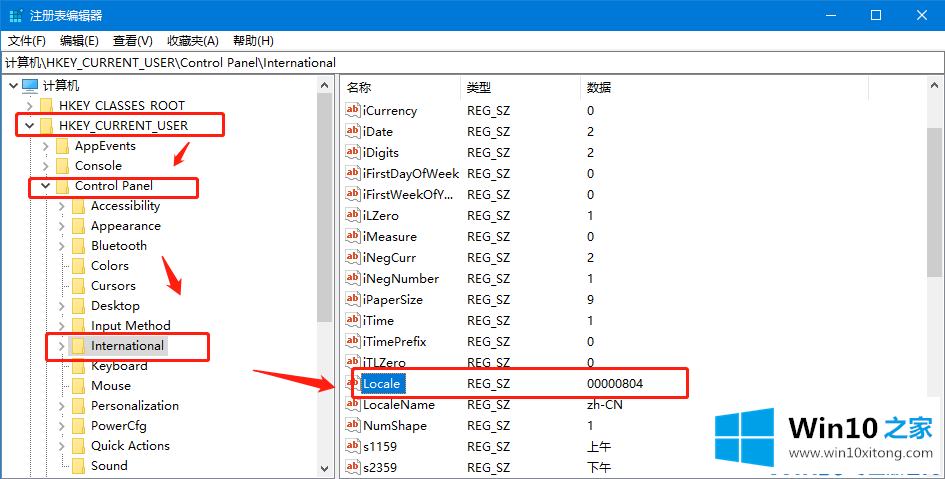Expand HKEY_CLASSES_ROOT node
The width and height of the screenshot is (945, 479).
pos(30,106)
